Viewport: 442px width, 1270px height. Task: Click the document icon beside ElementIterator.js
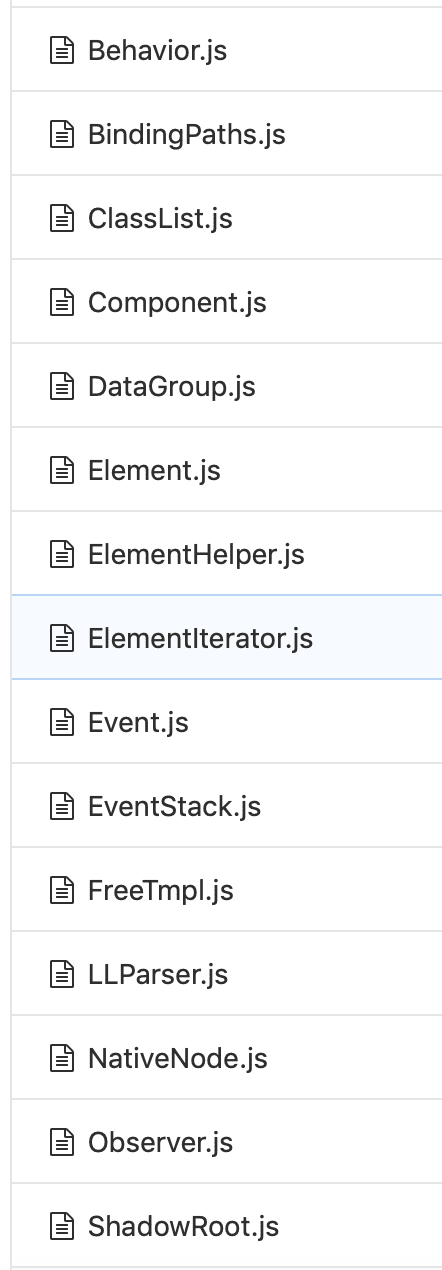[62, 638]
